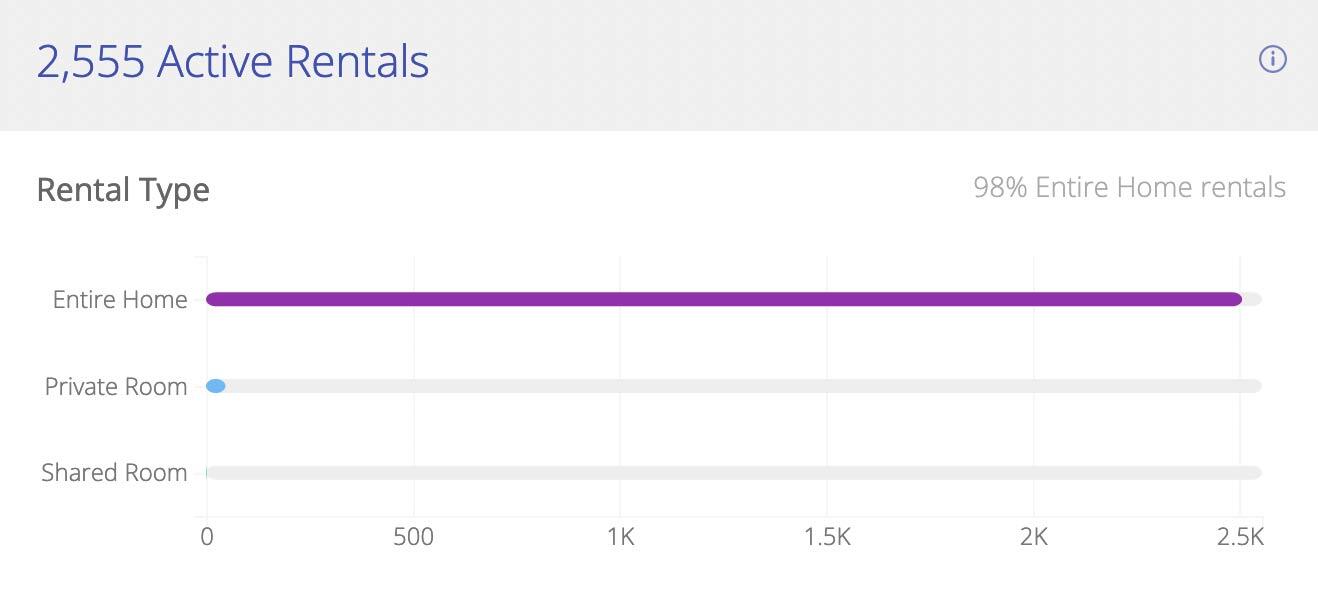The width and height of the screenshot is (1318, 594).
Task: Click the 1K axis tick label
Action: pos(620,537)
